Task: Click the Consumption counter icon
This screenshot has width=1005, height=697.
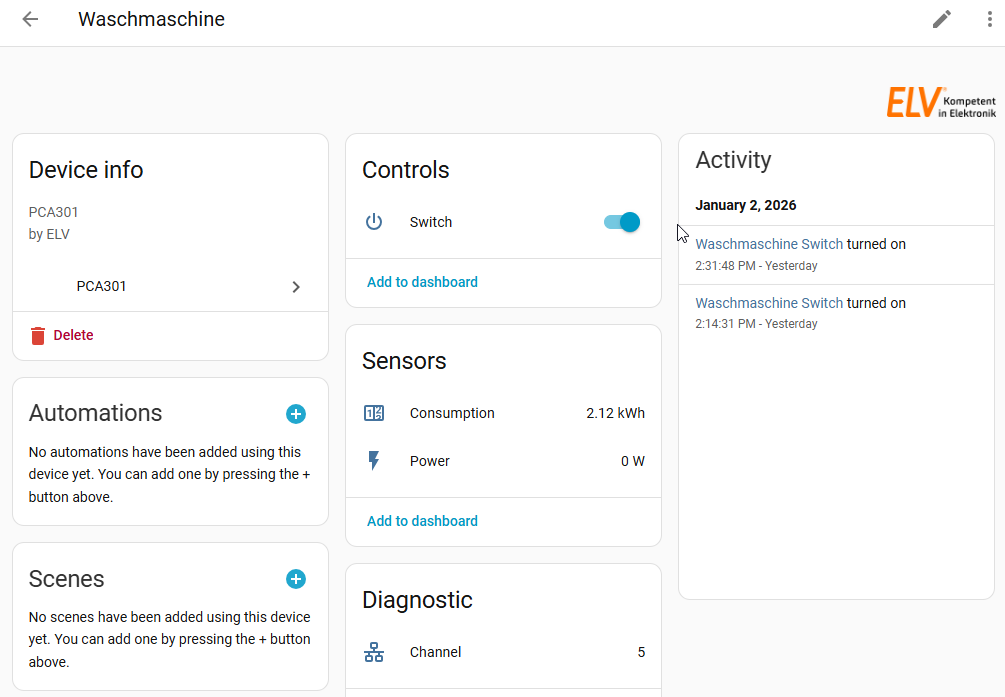Action: pos(374,413)
